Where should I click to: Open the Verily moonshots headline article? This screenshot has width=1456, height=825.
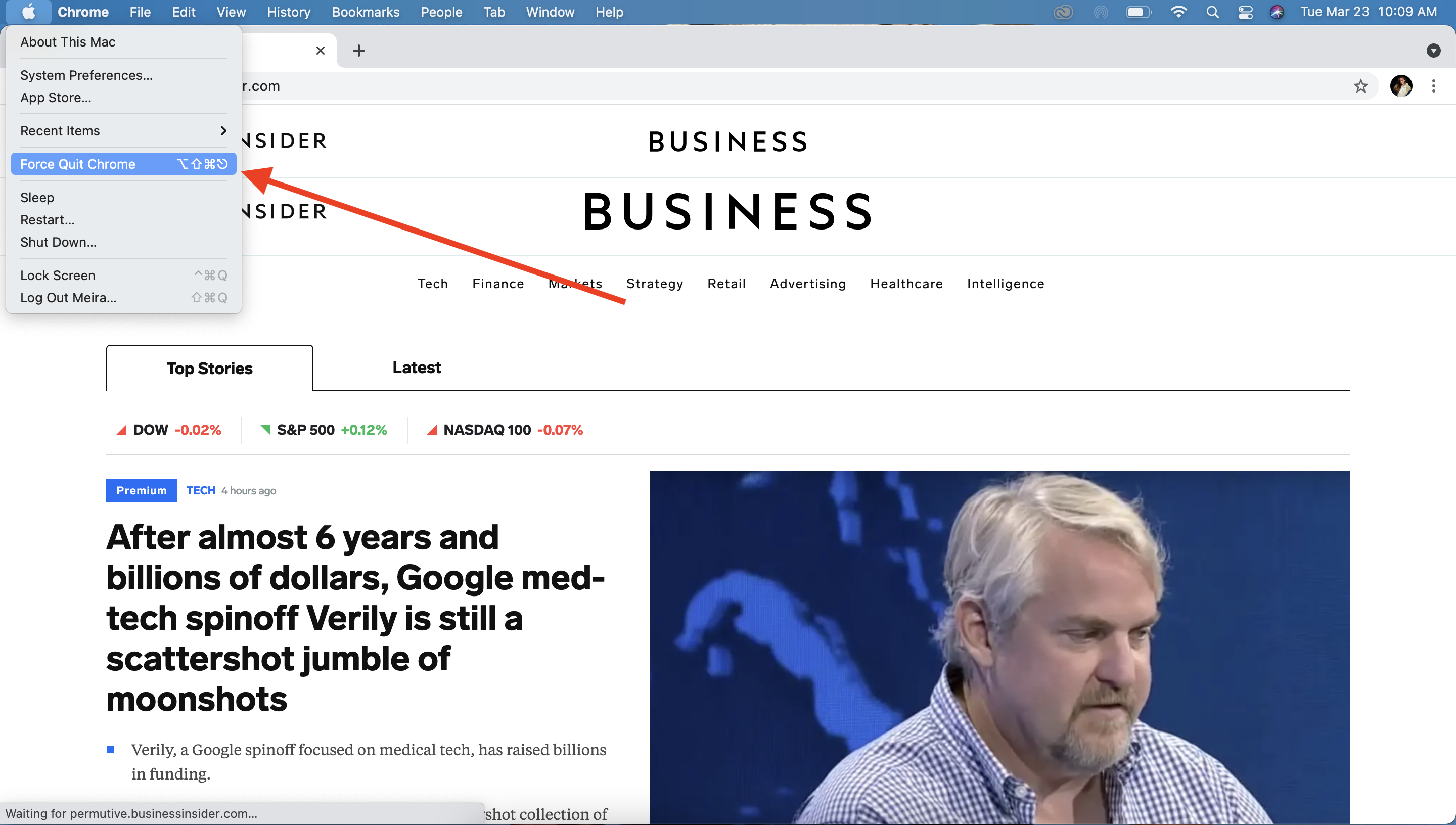click(x=356, y=618)
